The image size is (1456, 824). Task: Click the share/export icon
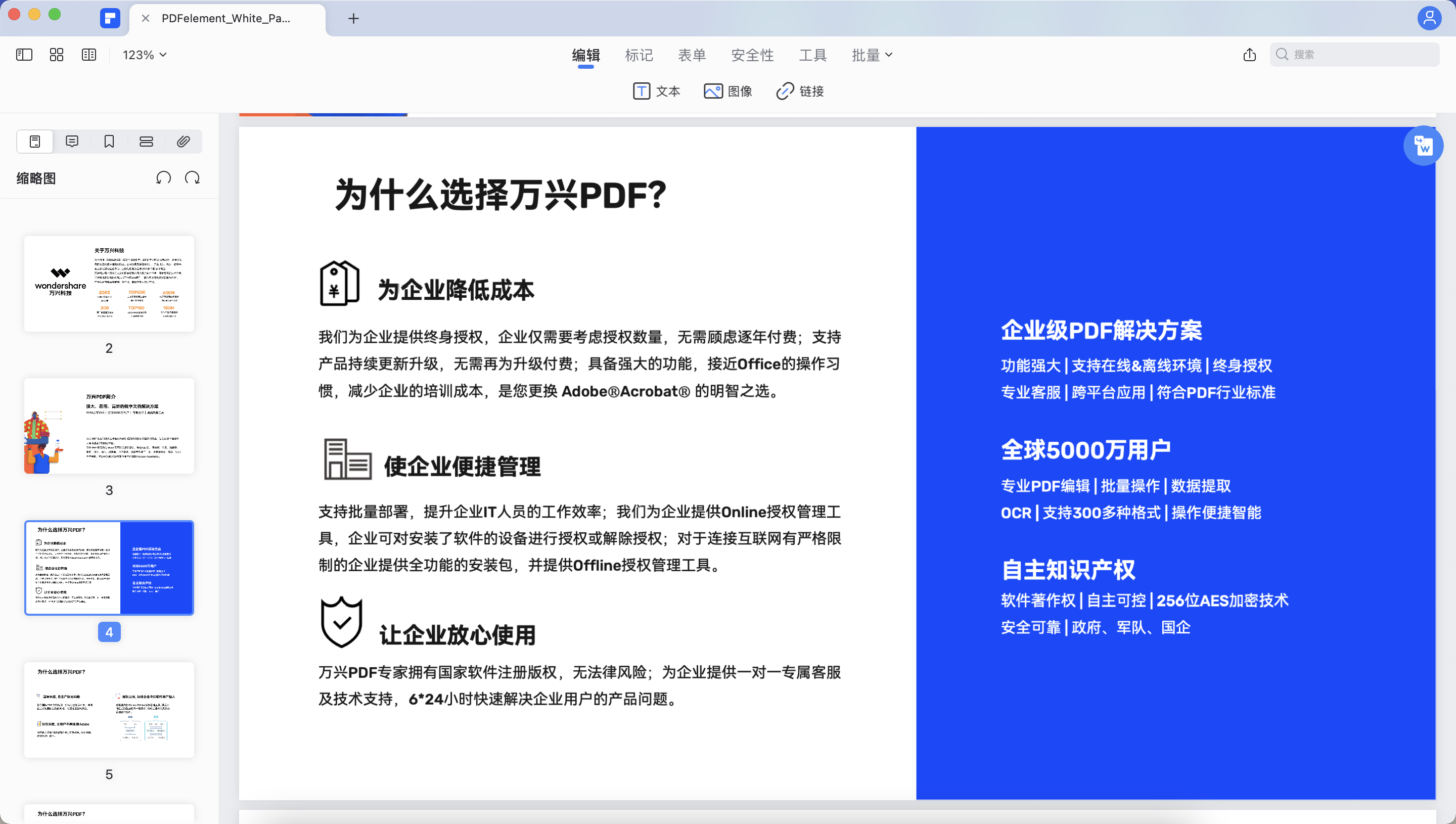pyautogui.click(x=1249, y=54)
